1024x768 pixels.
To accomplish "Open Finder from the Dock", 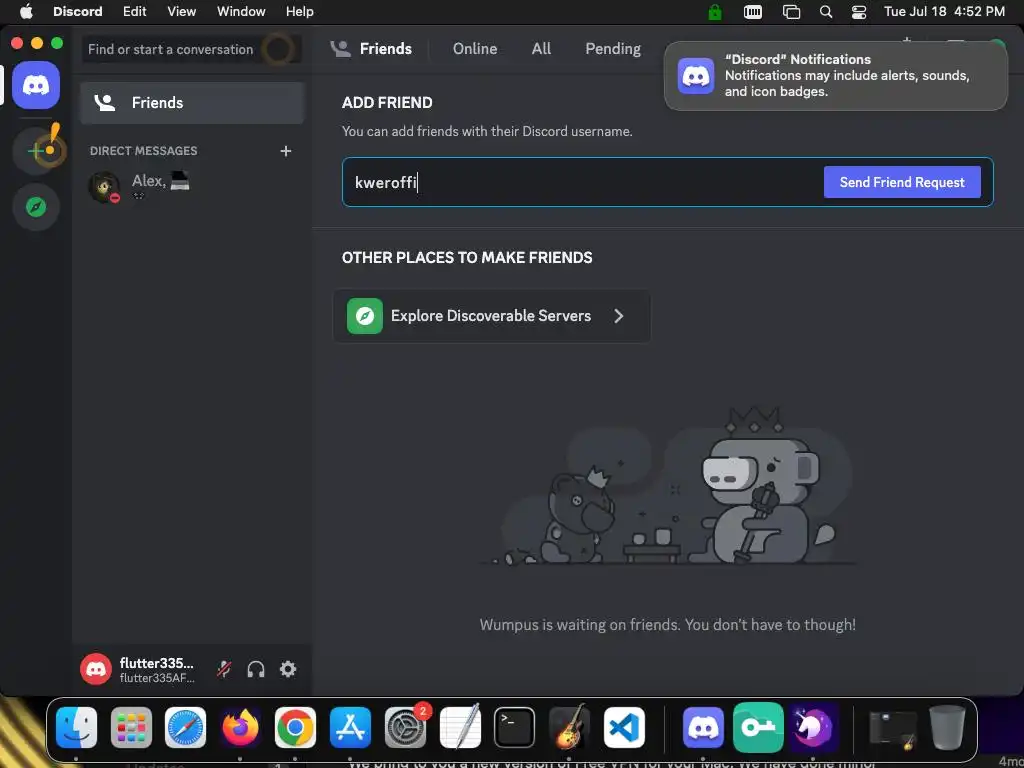I will (x=76, y=728).
